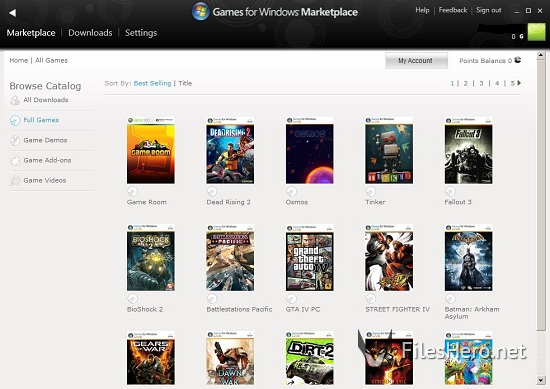The width and height of the screenshot is (550, 389).
Task: Click the vertical scrollbar thumb
Action: coord(541,195)
